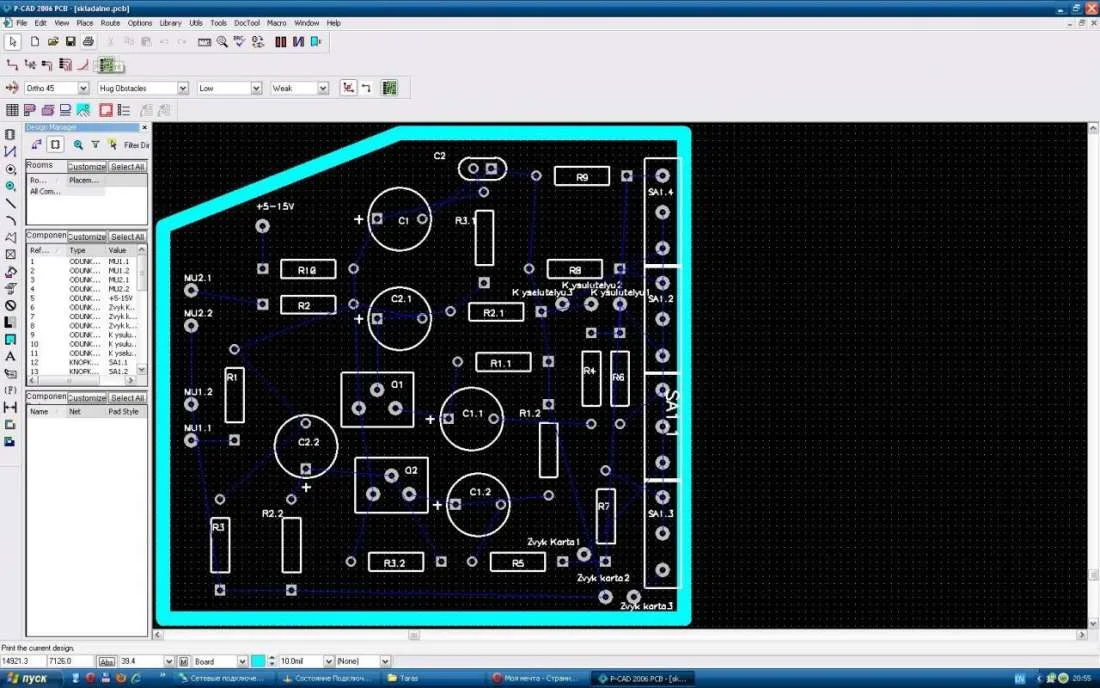This screenshot has height=688, width=1100.
Task: Select the fanout route tool
Action: pos(30,65)
